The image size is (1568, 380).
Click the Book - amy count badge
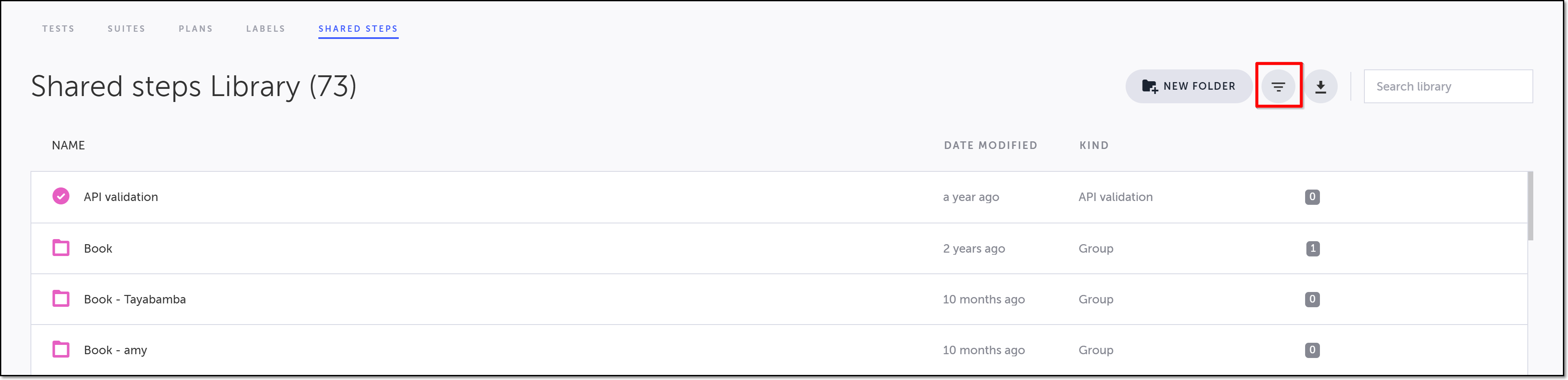[1312, 350]
